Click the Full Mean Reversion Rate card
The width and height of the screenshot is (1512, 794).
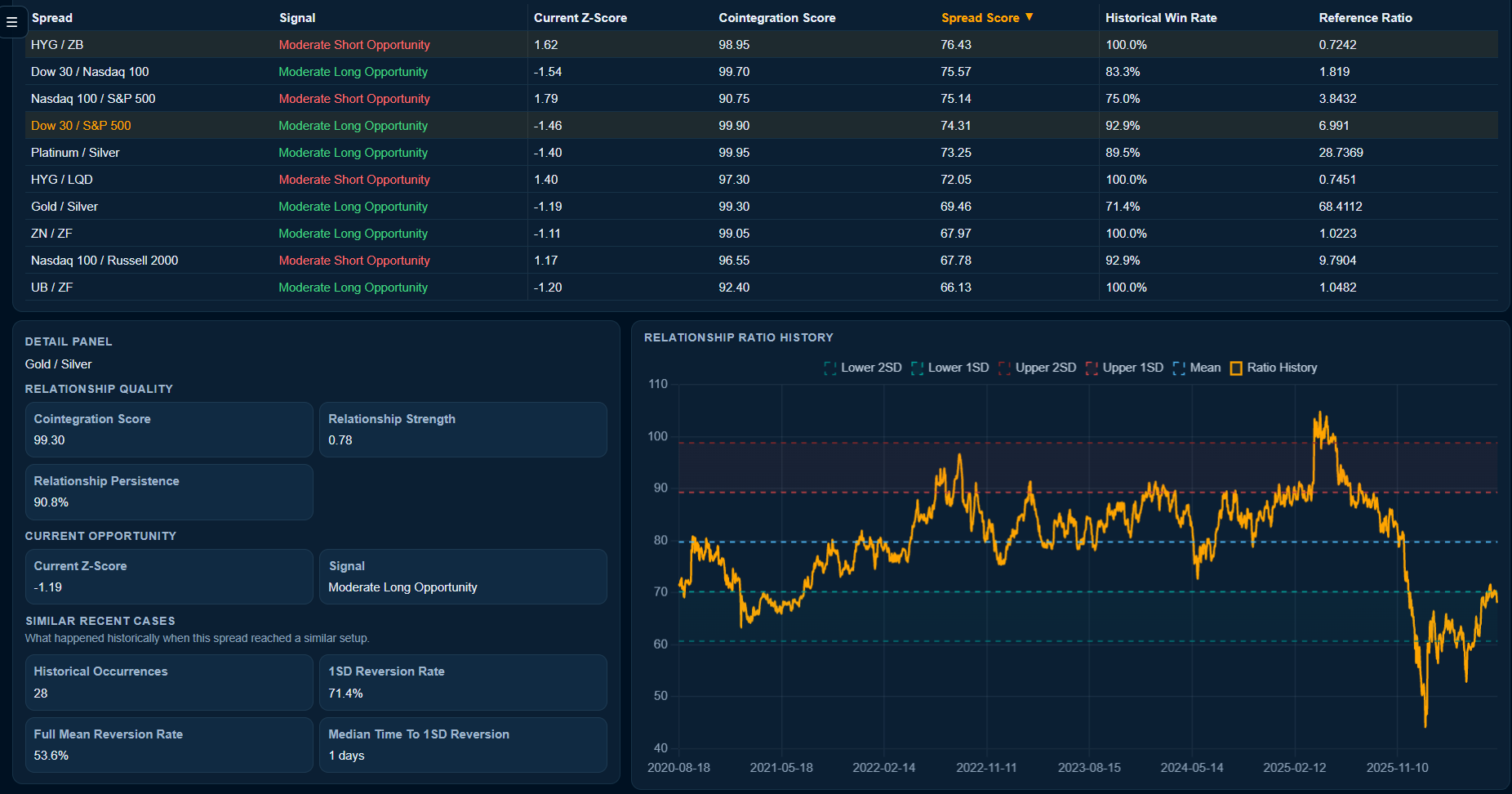coord(169,745)
